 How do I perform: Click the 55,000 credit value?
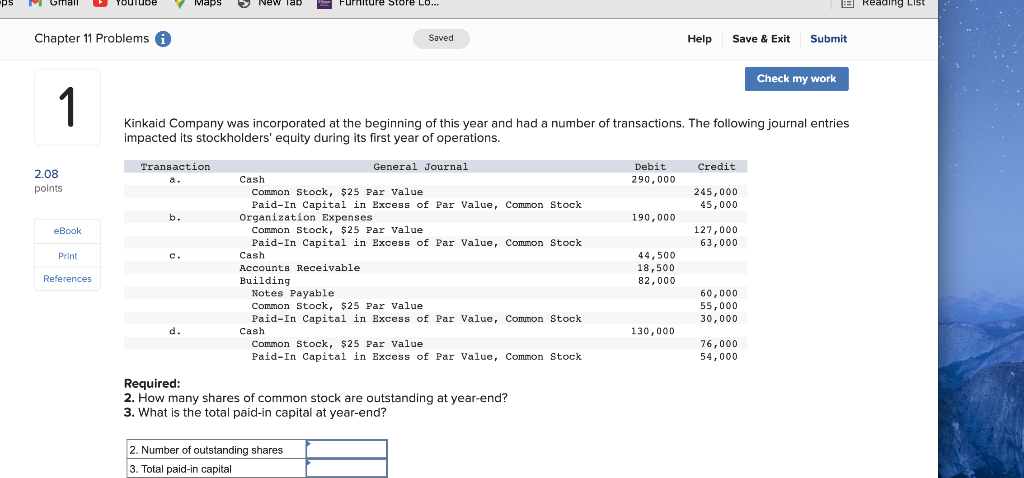tap(718, 306)
